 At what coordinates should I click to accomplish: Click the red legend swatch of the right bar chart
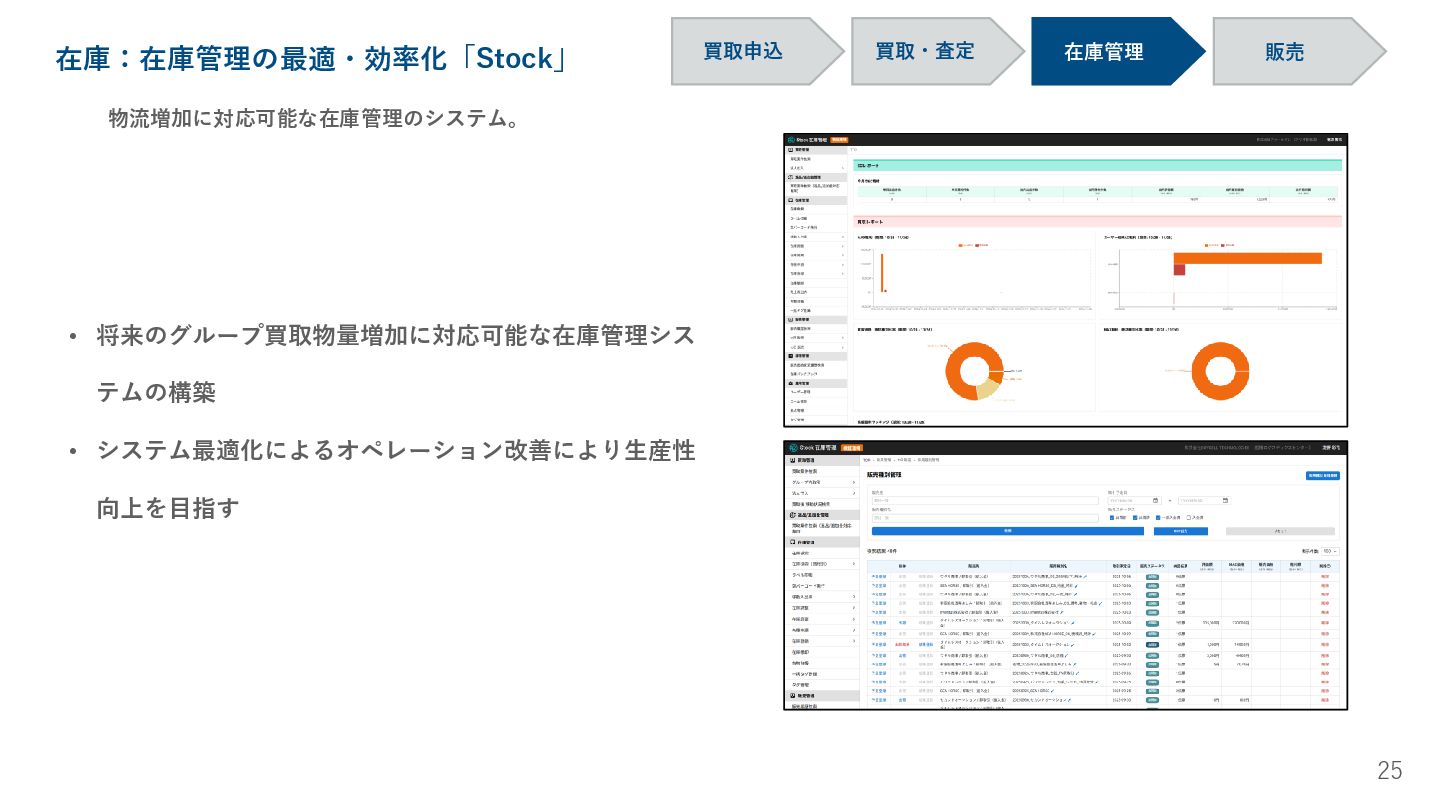point(1223,245)
